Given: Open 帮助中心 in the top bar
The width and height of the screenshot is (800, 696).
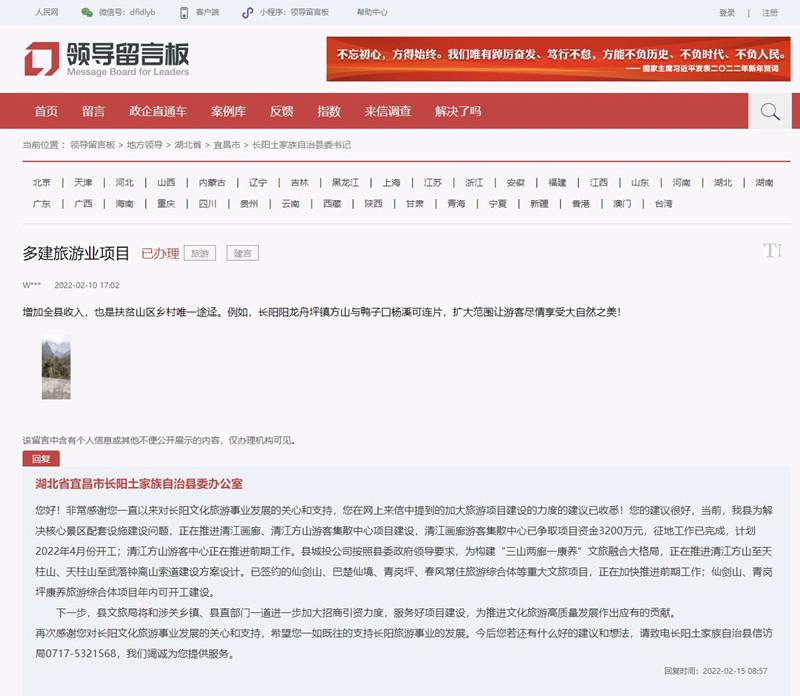Looking at the screenshot, I should 372,13.
